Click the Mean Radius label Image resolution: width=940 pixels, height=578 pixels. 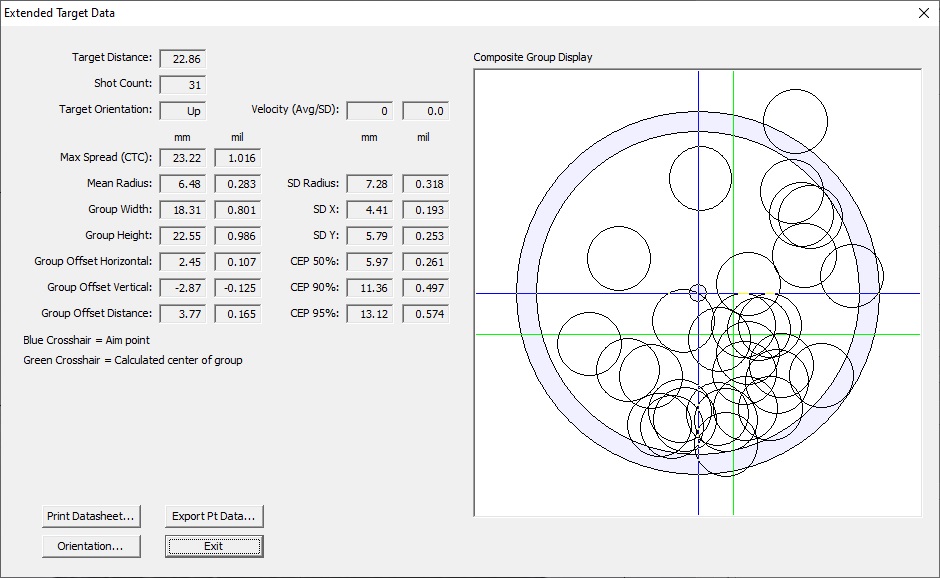point(119,183)
